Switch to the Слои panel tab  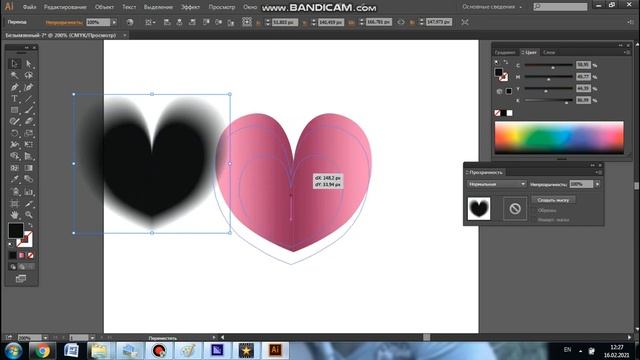pos(549,52)
